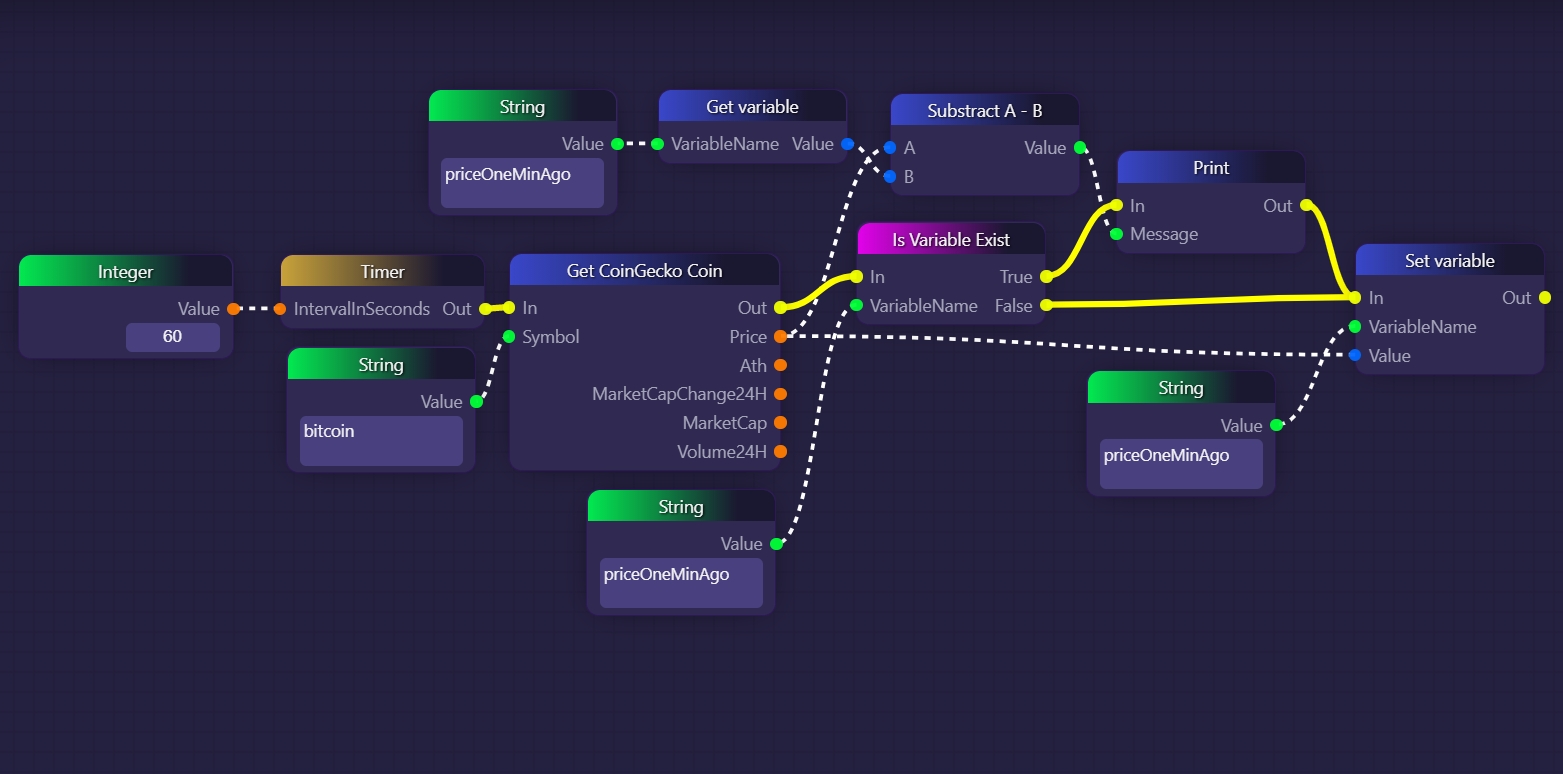1563x774 pixels.
Task: Click the bitcoin text field
Action: [380, 440]
